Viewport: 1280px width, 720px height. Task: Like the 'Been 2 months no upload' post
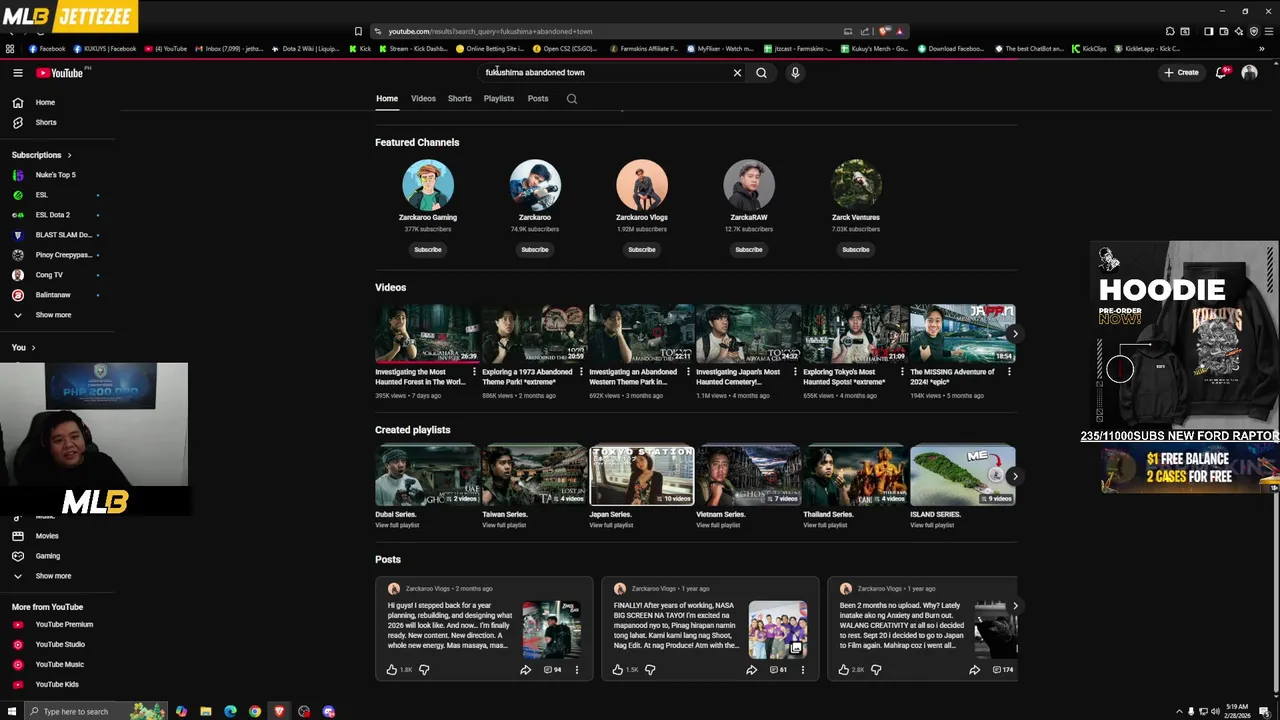pyautogui.click(x=844, y=670)
